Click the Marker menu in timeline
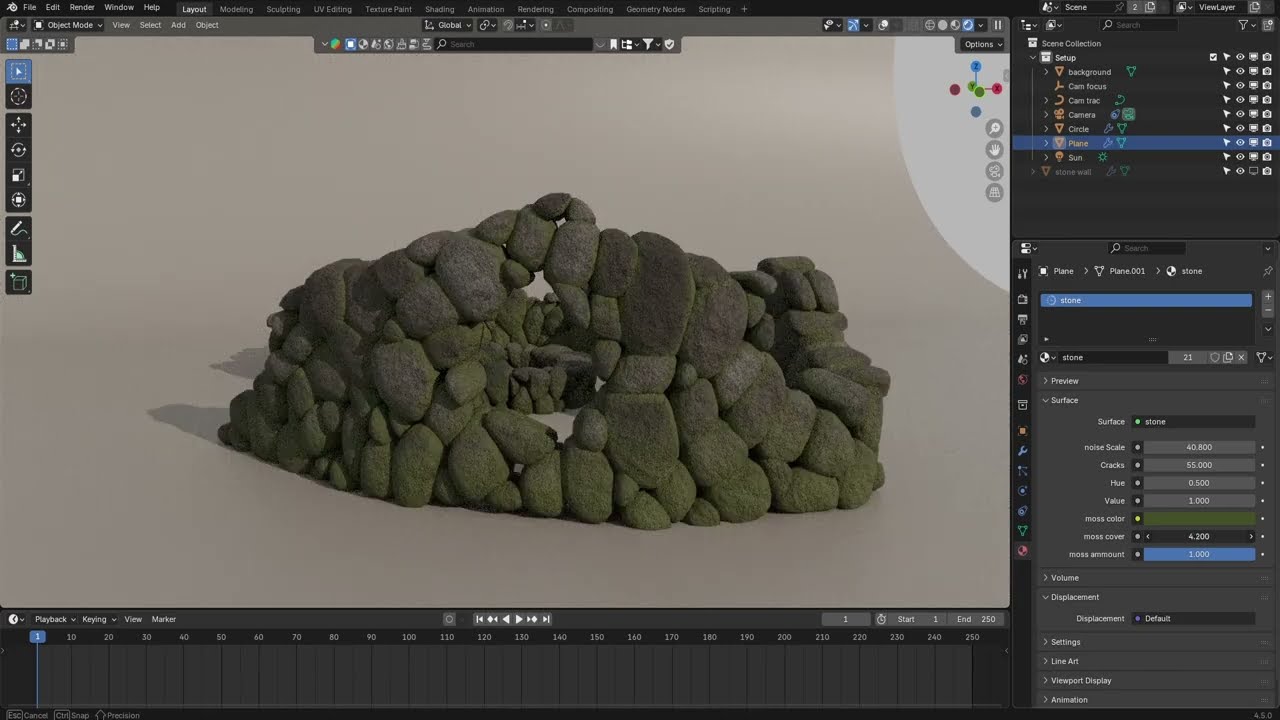This screenshot has width=1280, height=720. click(164, 619)
